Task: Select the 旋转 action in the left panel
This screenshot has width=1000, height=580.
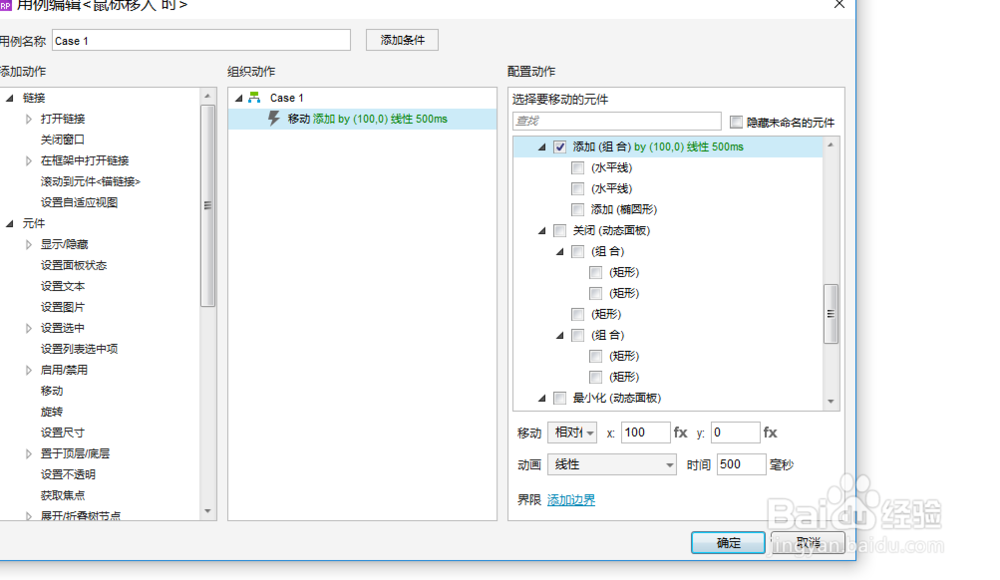Action: coord(50,411)
